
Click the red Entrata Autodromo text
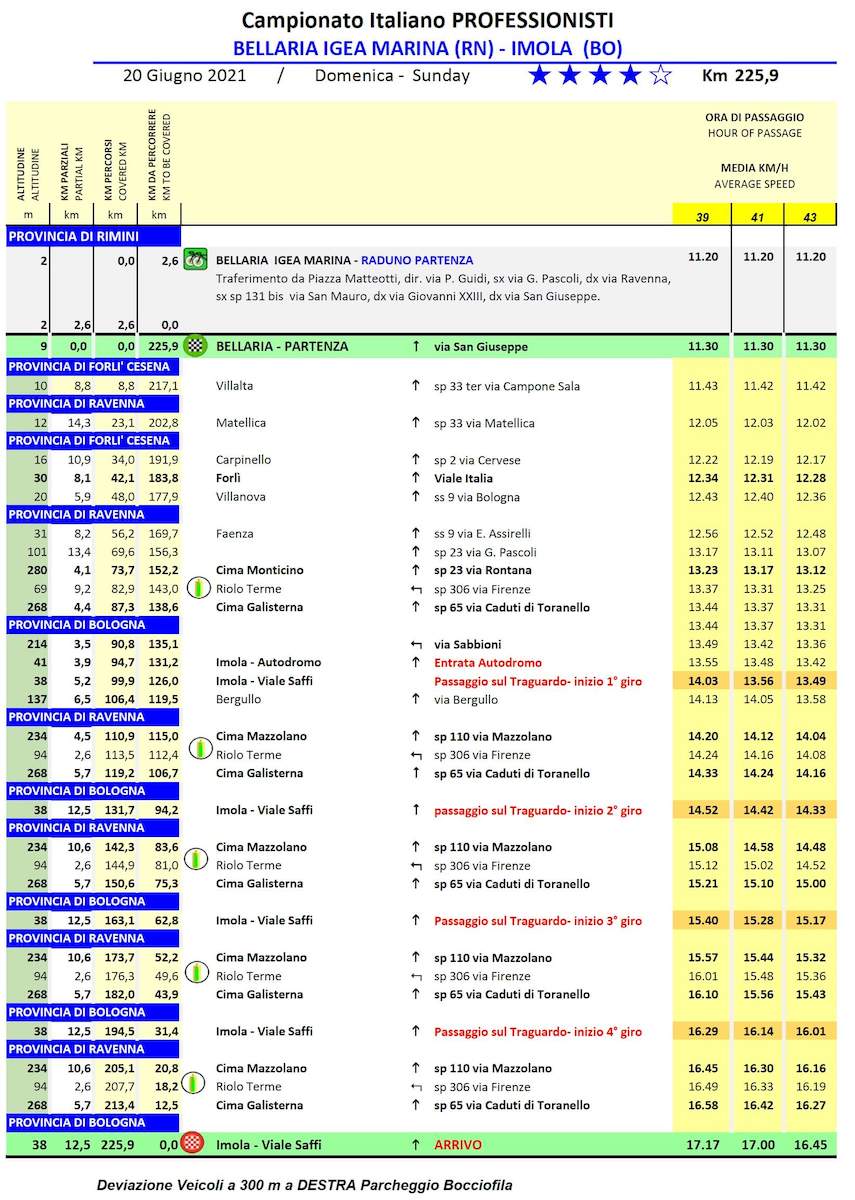488,663
